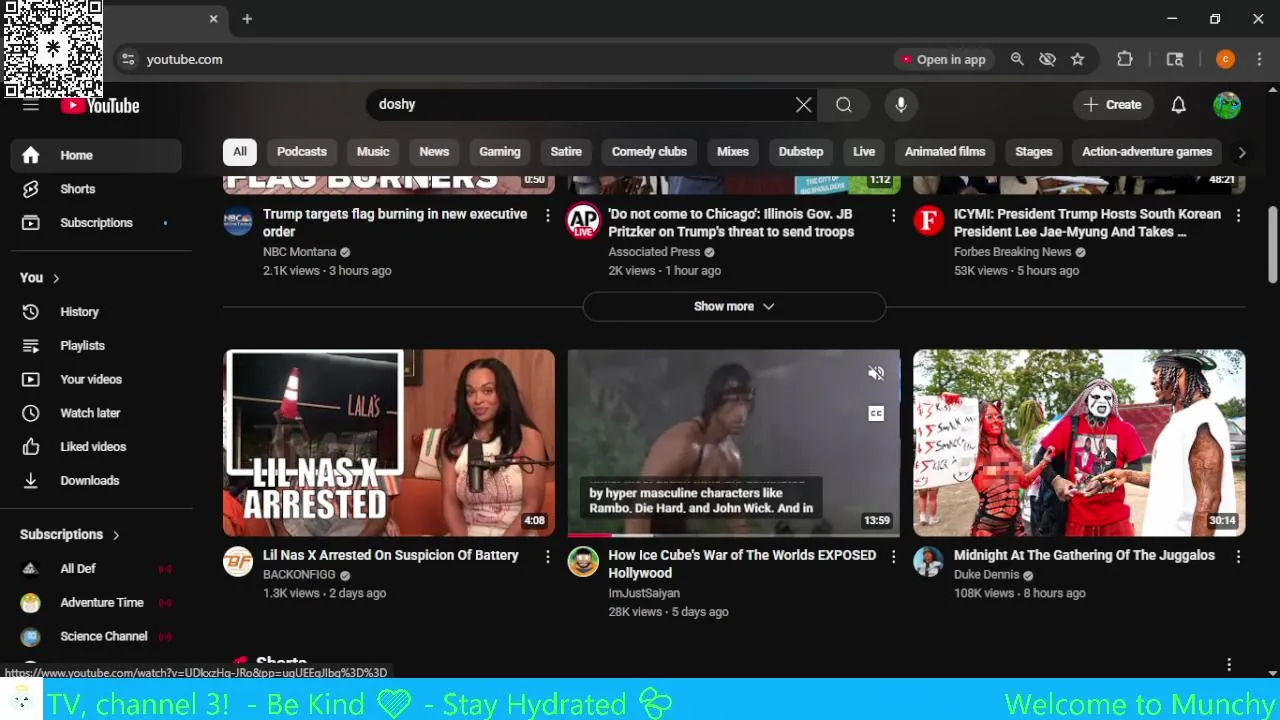This screenshot has width=1280, height=720.
Task: Open options for ICYMI South Korean President video
Action: [1238, 215]
